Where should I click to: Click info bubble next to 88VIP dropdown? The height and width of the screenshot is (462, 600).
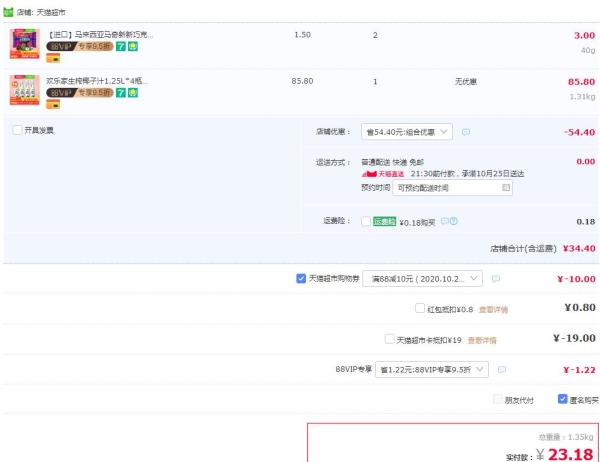[502, 369]
